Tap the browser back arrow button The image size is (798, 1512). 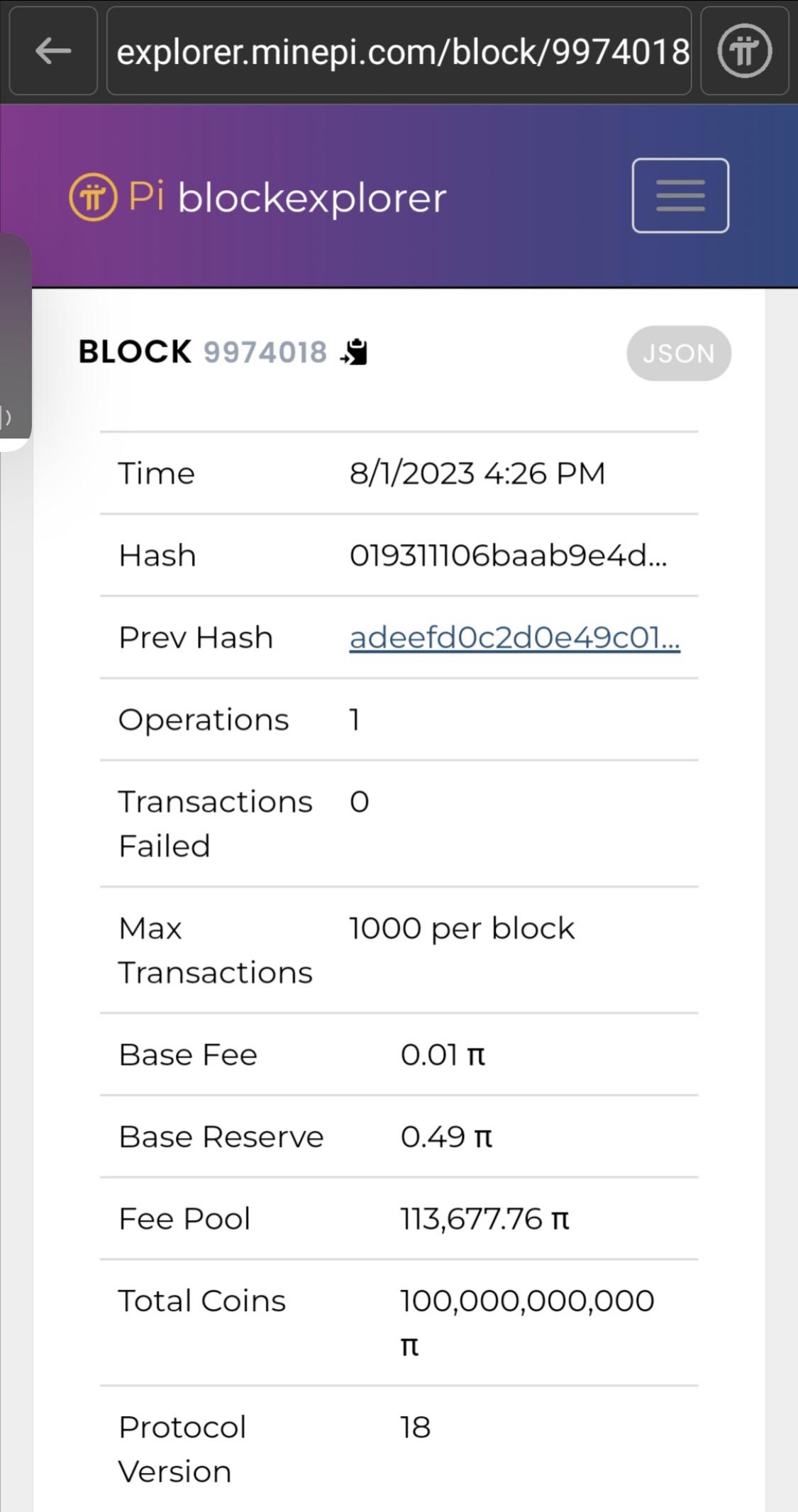point(53,51)
